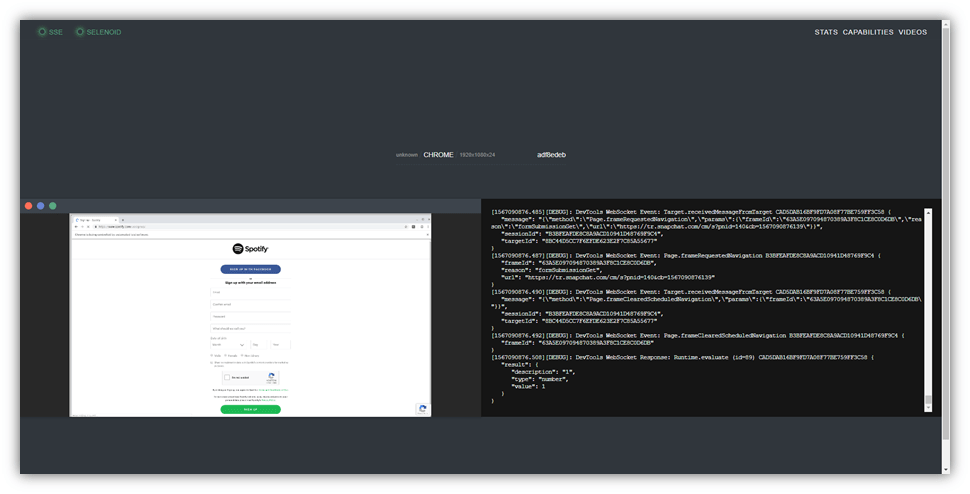Open the CAPABILITIES page
Image resolution: width=970 pixels, height=494 pixels.
coord(868,32)
